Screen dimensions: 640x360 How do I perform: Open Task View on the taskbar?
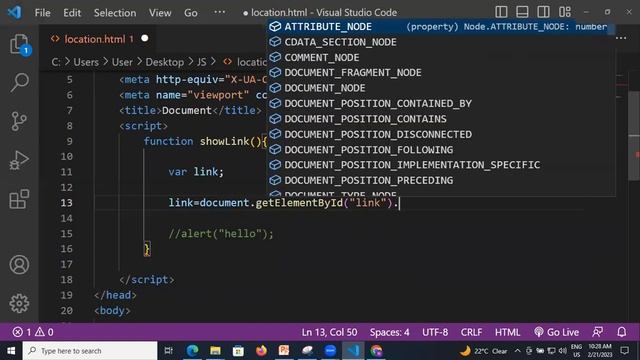click(x=169, y=351)
